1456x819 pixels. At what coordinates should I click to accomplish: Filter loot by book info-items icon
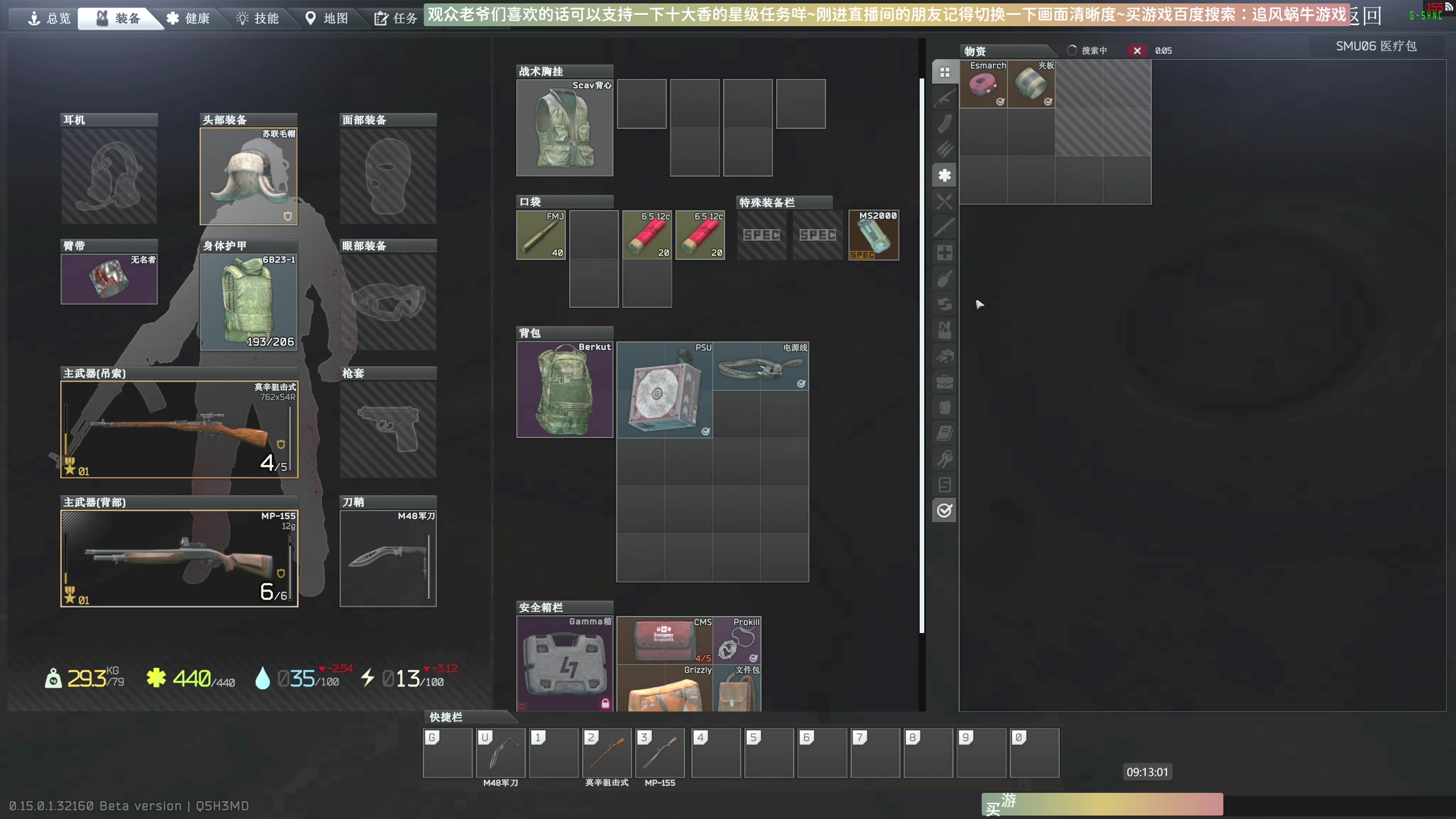945,433
